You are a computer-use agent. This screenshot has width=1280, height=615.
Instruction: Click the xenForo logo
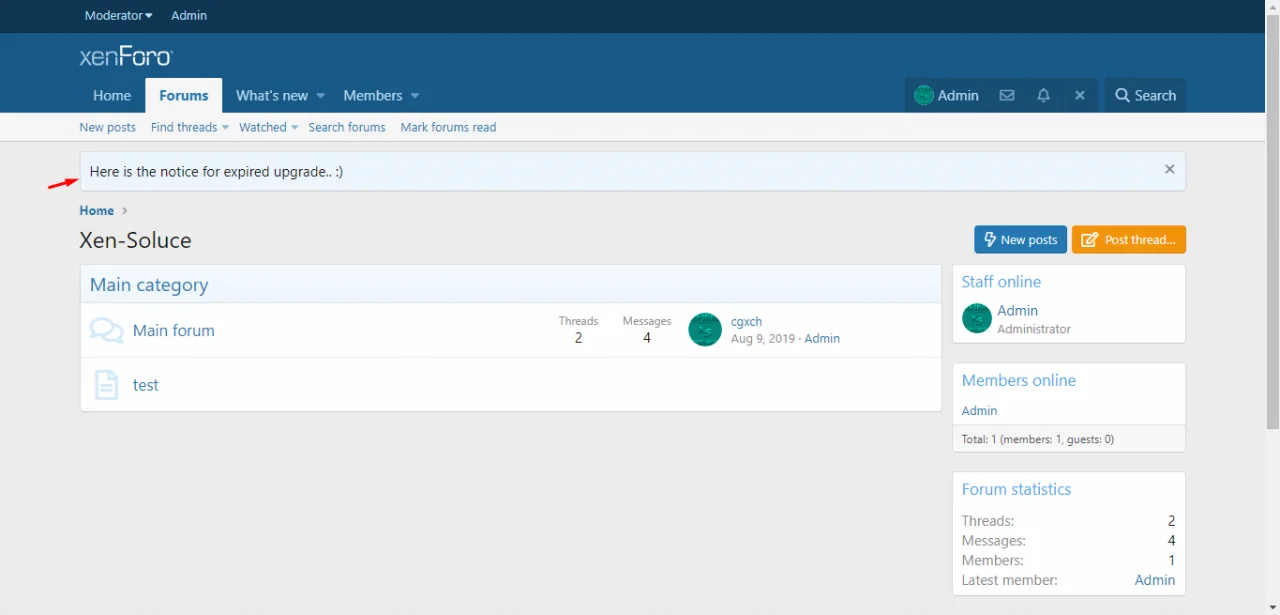[126, 57]
